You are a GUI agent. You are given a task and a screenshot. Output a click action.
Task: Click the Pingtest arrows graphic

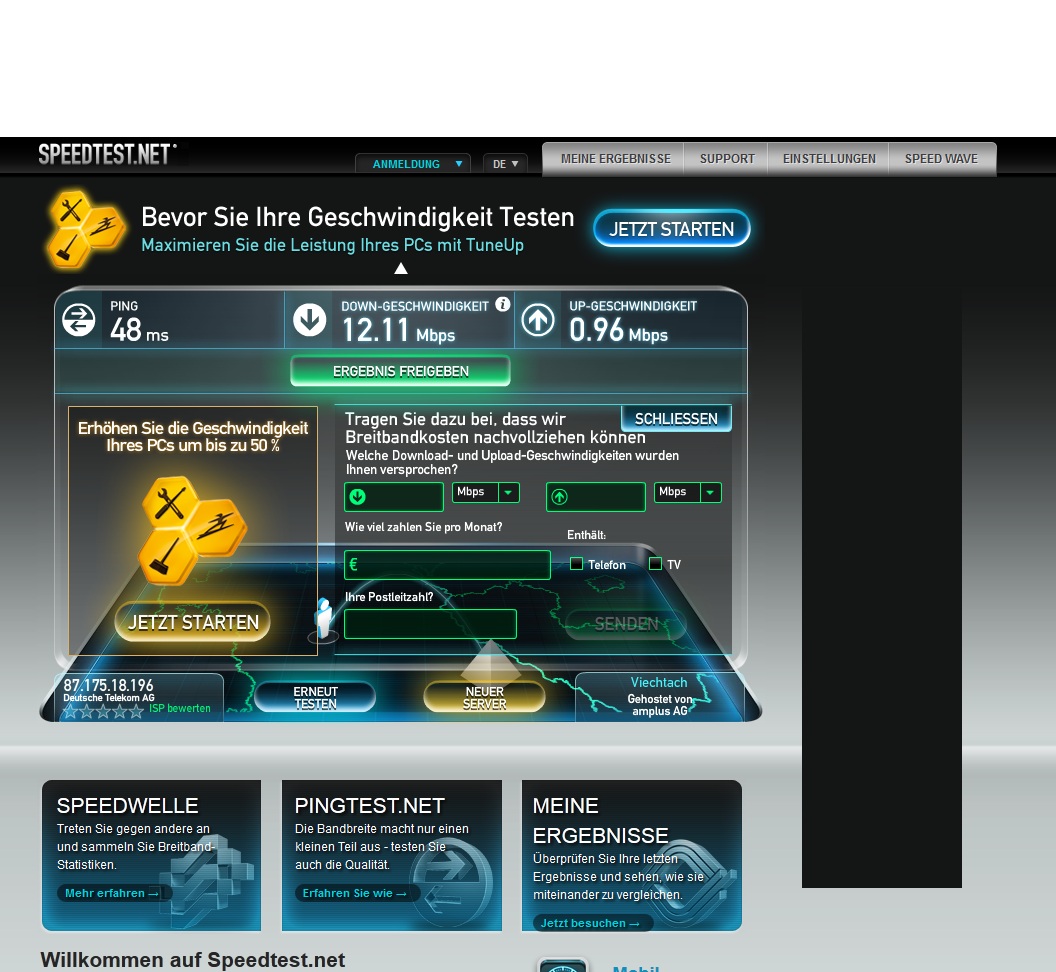tap(451, 882)
